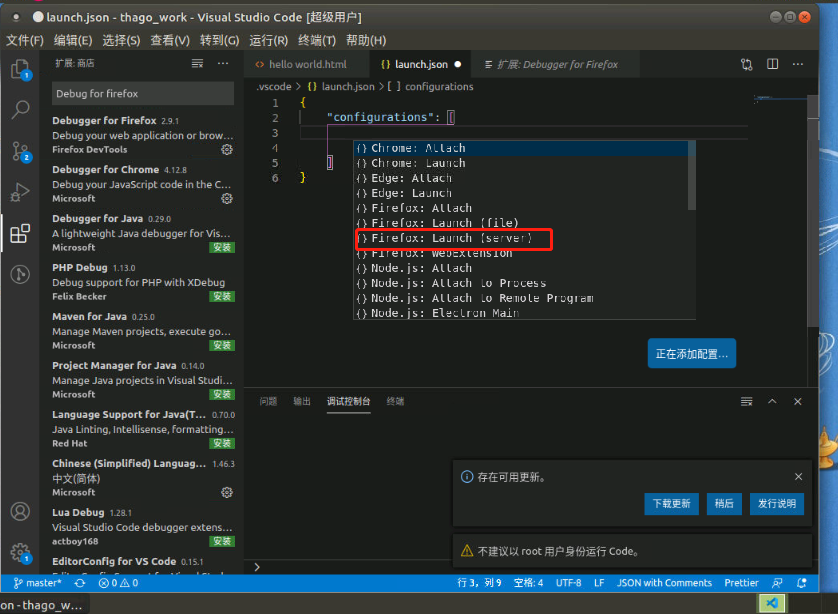This screenshot has height=614, width=838.
Task: Maximize the bottom panel size
Action: [x=772, y=401]
